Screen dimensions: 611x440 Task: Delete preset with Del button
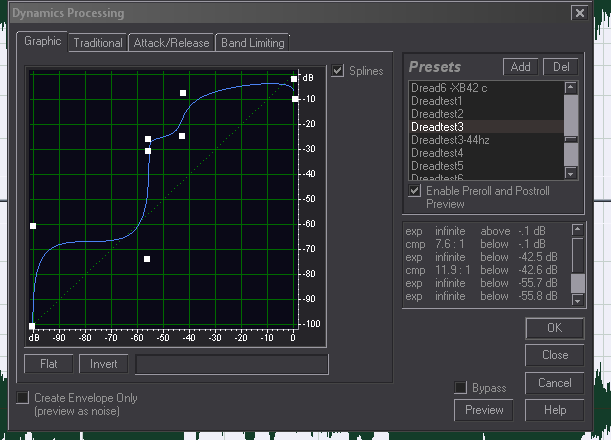point(560,67)
